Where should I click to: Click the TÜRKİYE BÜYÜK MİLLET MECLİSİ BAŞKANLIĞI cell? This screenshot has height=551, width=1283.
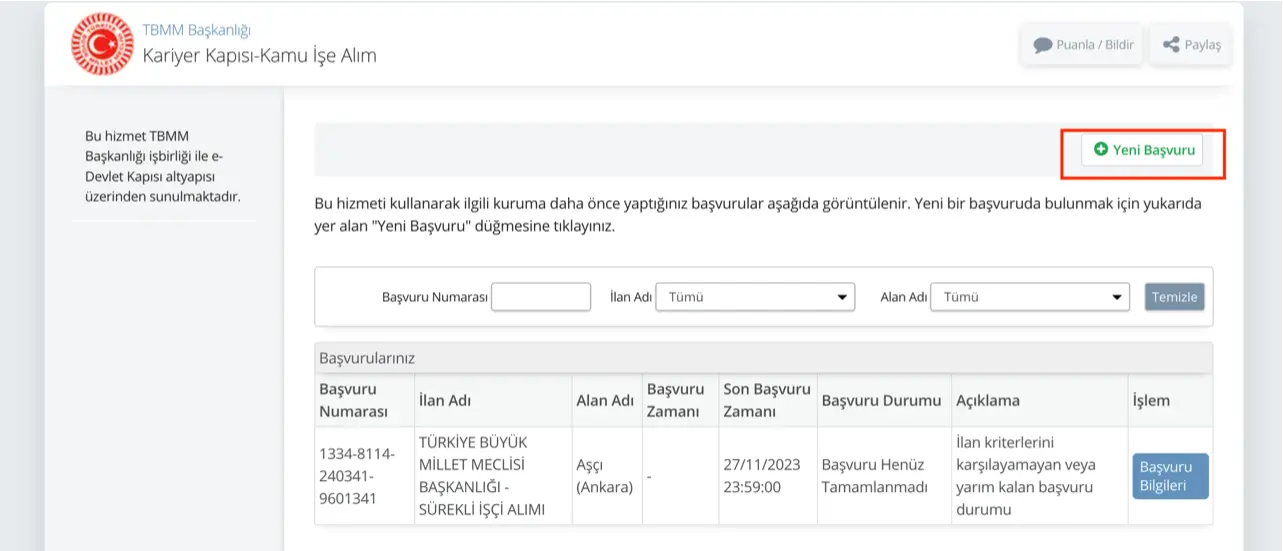tap(493, 476)
